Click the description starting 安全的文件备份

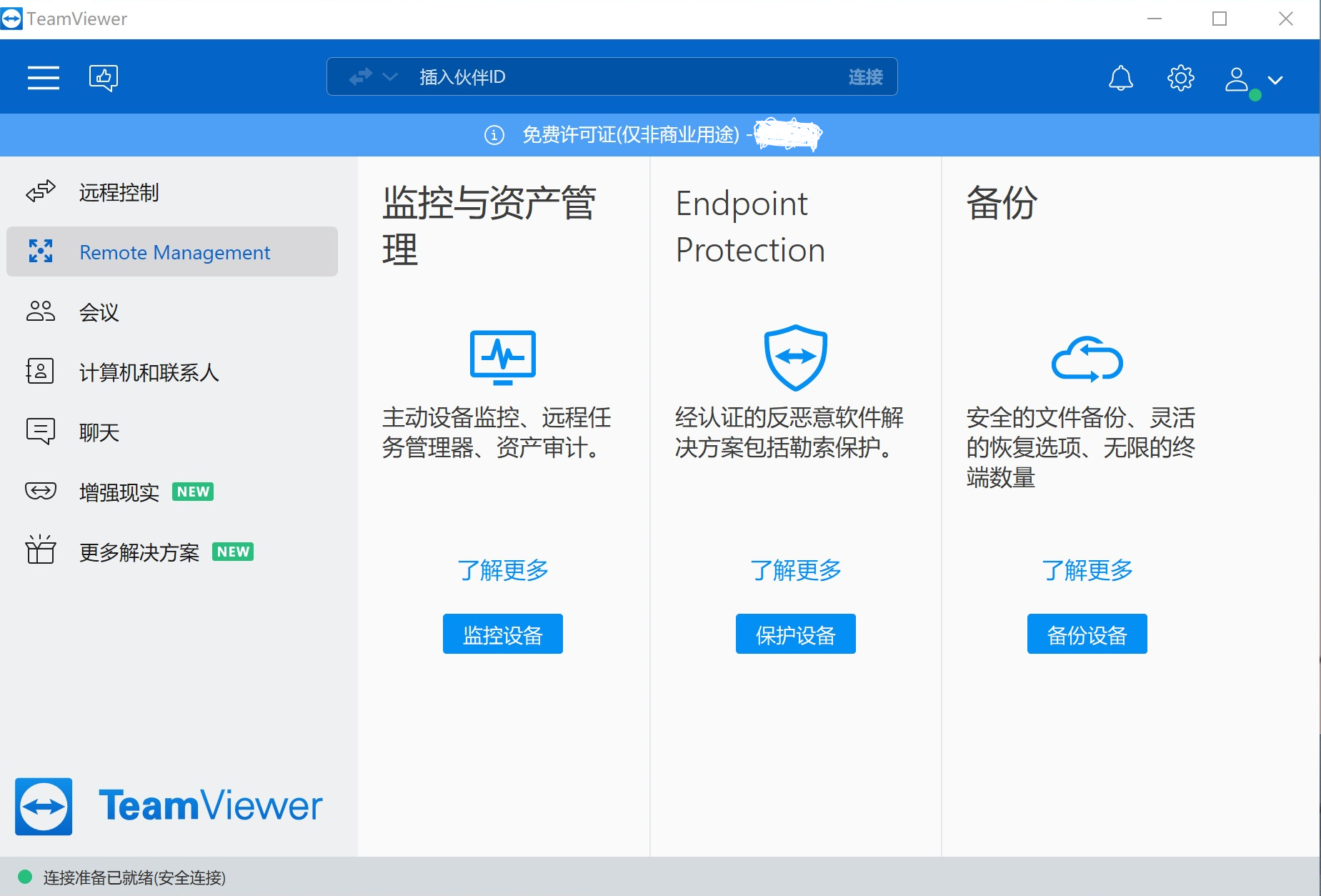[1080, 447]
